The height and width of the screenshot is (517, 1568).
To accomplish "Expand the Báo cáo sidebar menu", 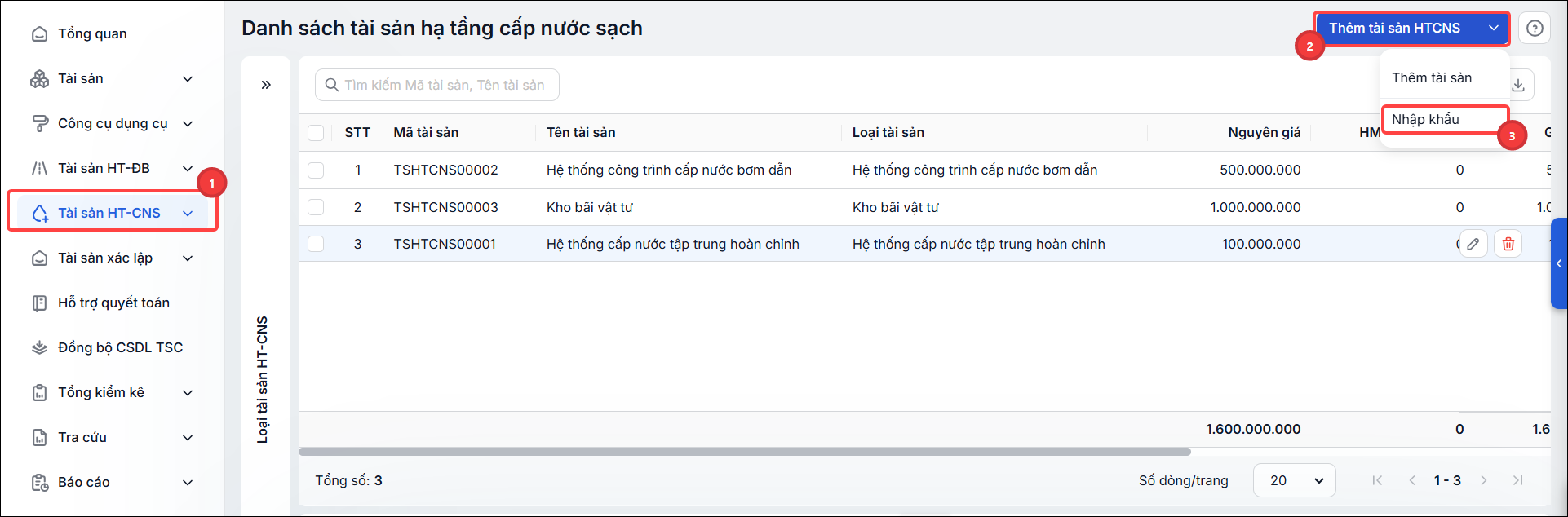I will tap(113, 482).
